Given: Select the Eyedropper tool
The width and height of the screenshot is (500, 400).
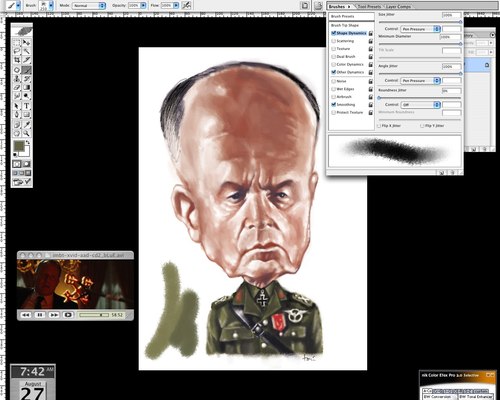Looking at the screenshot, I should [27, 125].
